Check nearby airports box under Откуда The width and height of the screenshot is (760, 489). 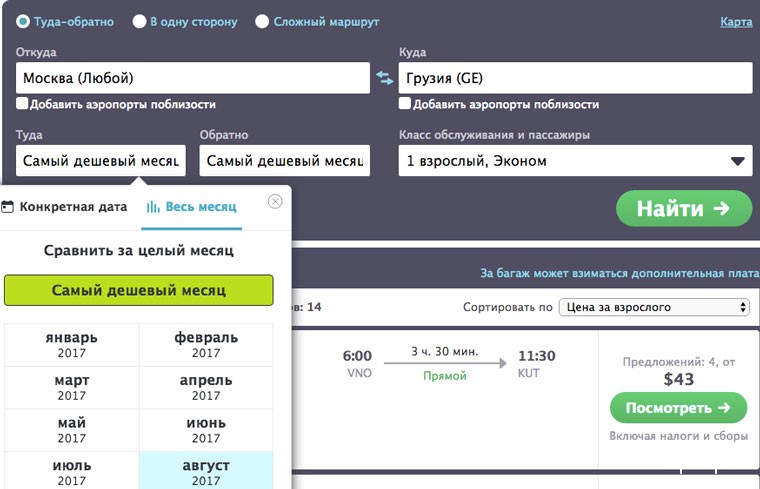pyautogui.click(x=22, y=103)
